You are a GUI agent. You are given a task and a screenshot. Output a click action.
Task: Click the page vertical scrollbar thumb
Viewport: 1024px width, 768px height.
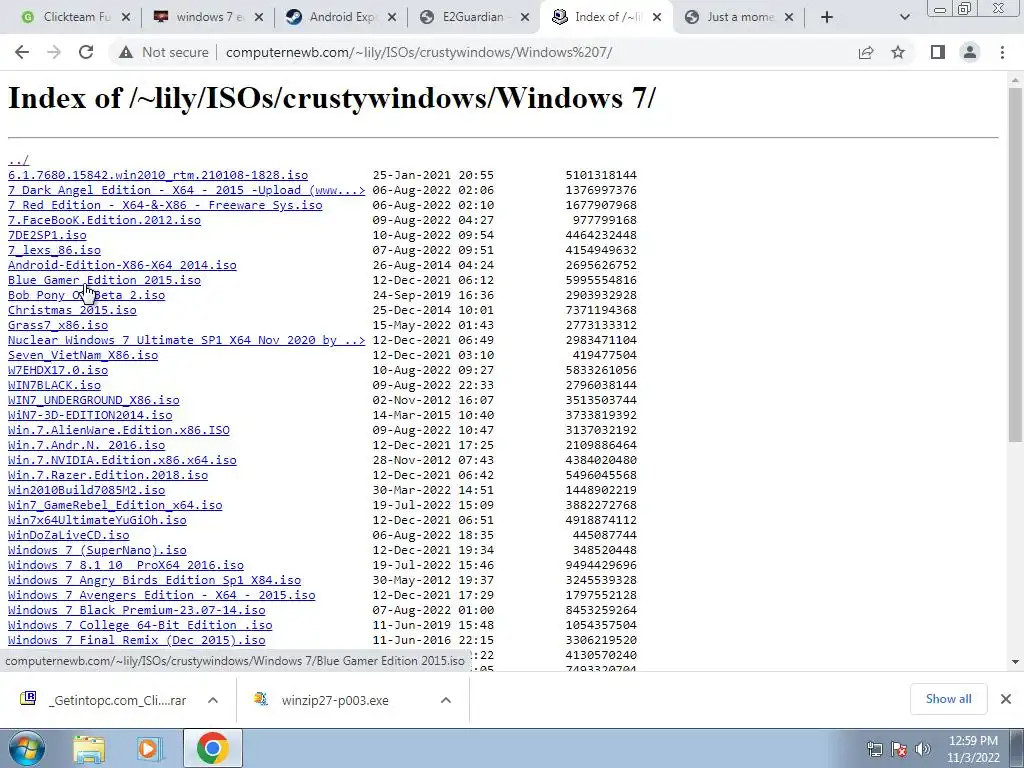(1015, 264)
